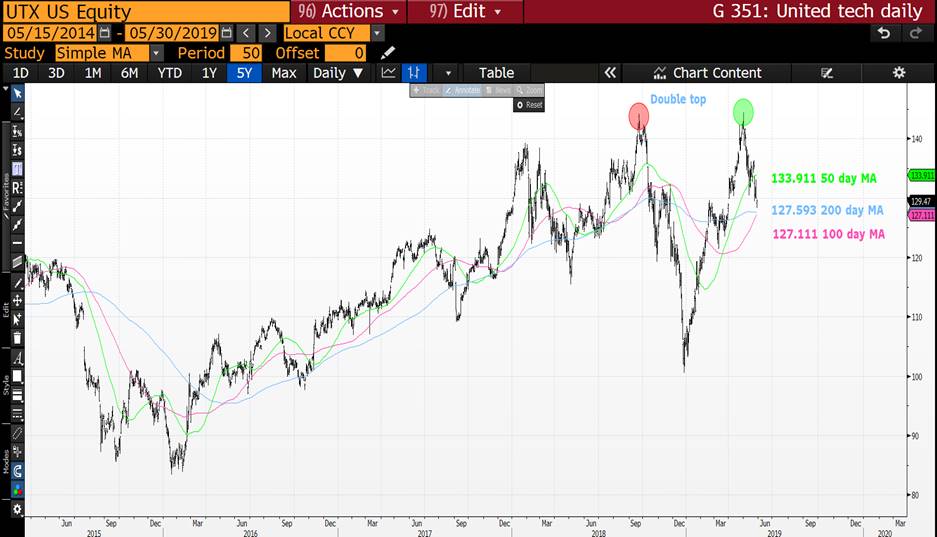
Task: Pick the pointer-with-plus copy tool
Action: tap(17, 319)
